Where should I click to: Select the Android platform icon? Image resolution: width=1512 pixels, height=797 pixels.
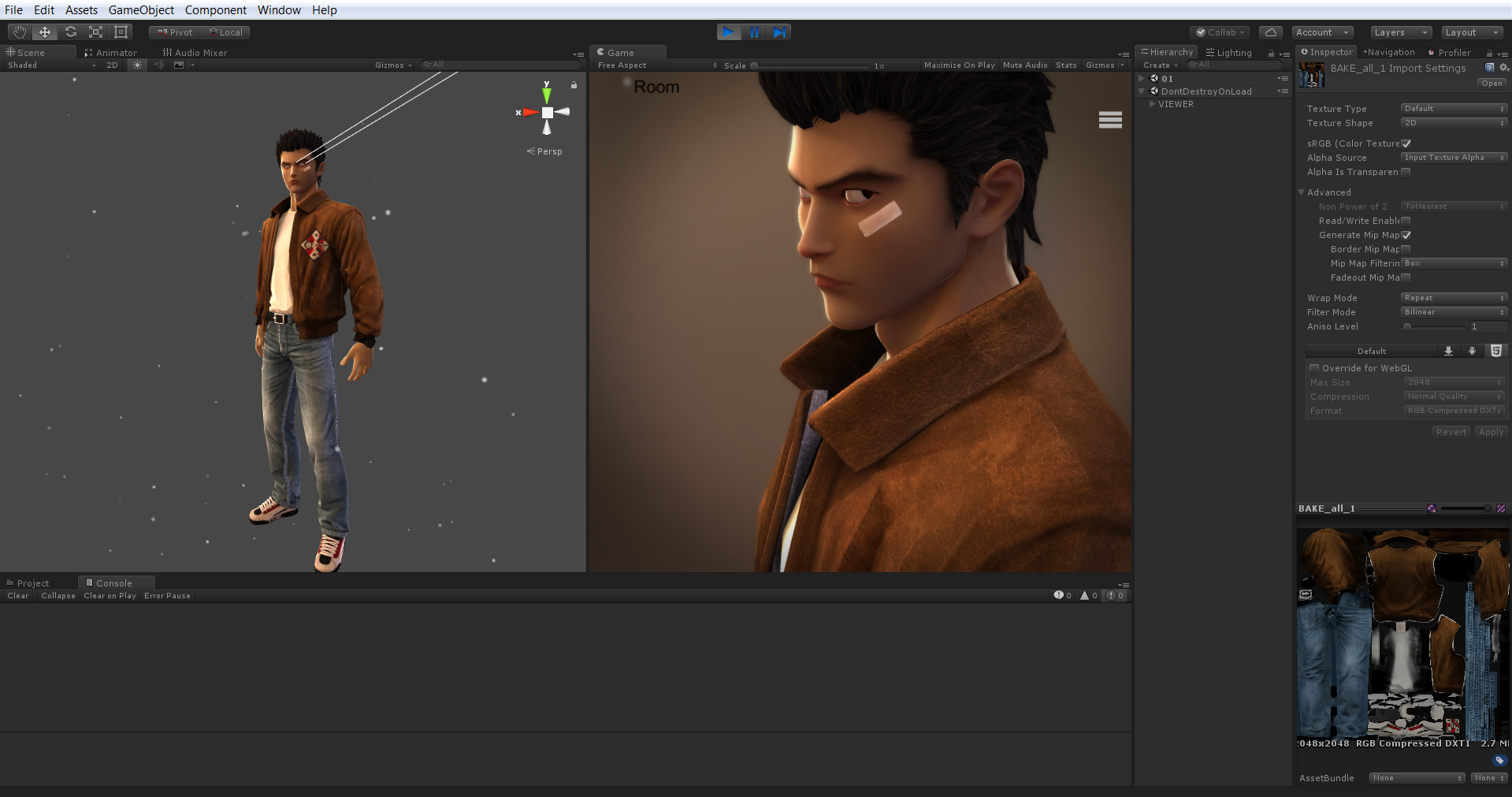(1472, 351)
